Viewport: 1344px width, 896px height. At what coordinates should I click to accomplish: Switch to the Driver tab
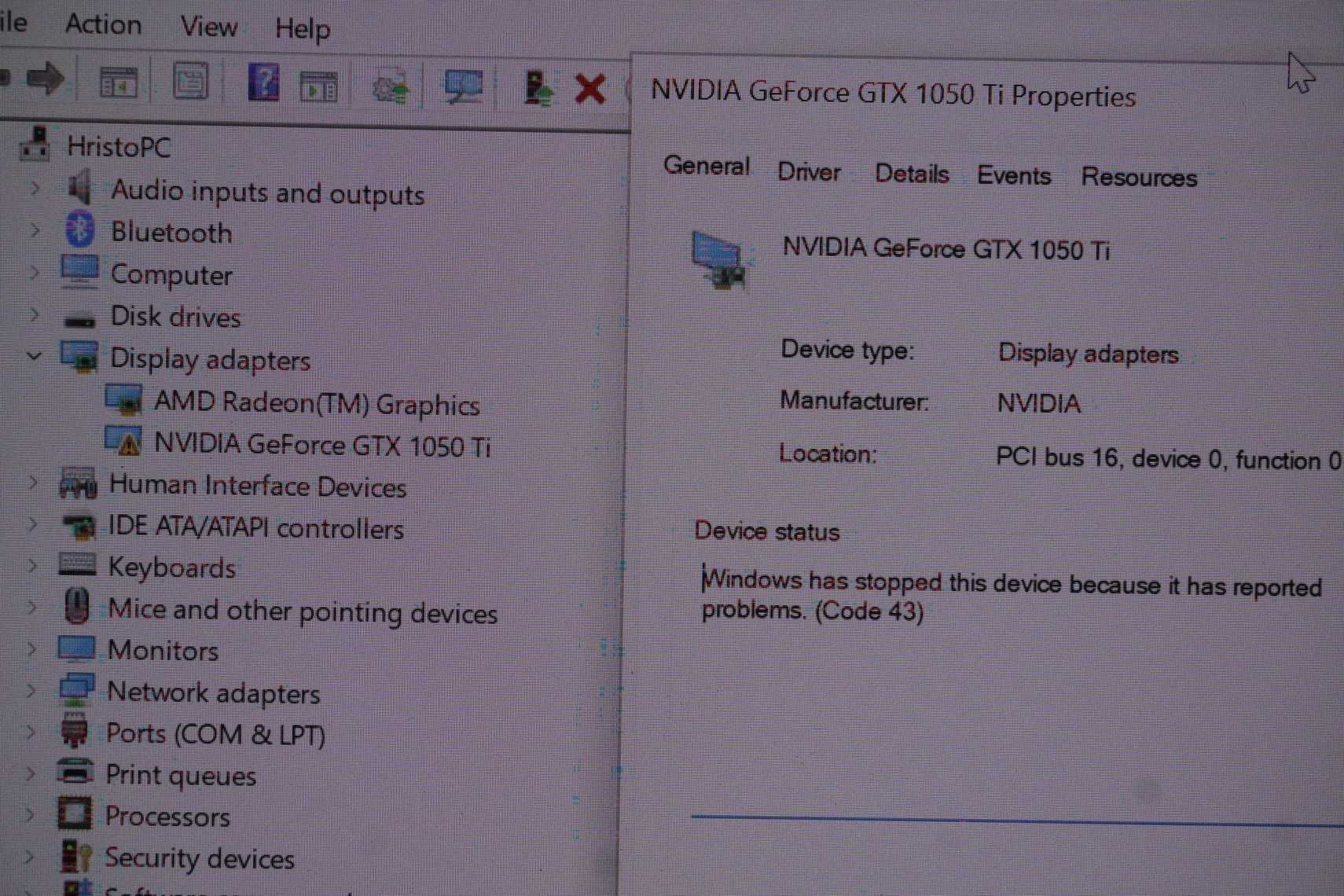(809, 171)
